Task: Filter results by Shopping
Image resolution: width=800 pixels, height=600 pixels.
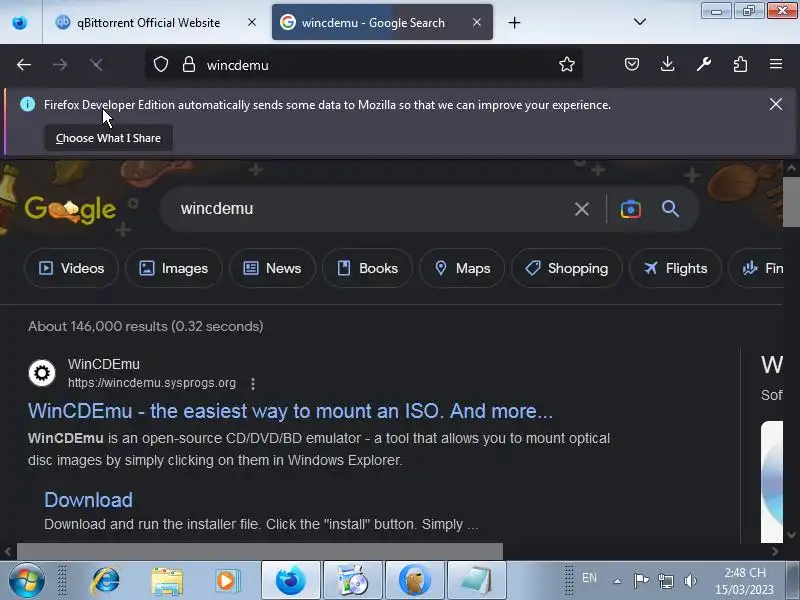Action: point(567,268)
